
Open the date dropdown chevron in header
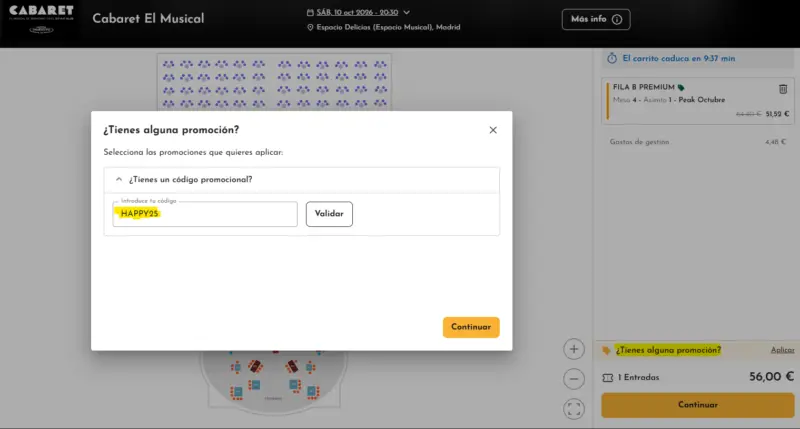pyautogui.click(x=407, y=12)
